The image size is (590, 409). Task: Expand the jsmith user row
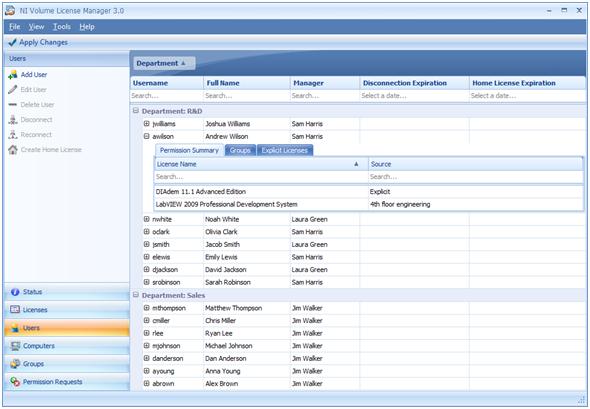coord(147,244)
